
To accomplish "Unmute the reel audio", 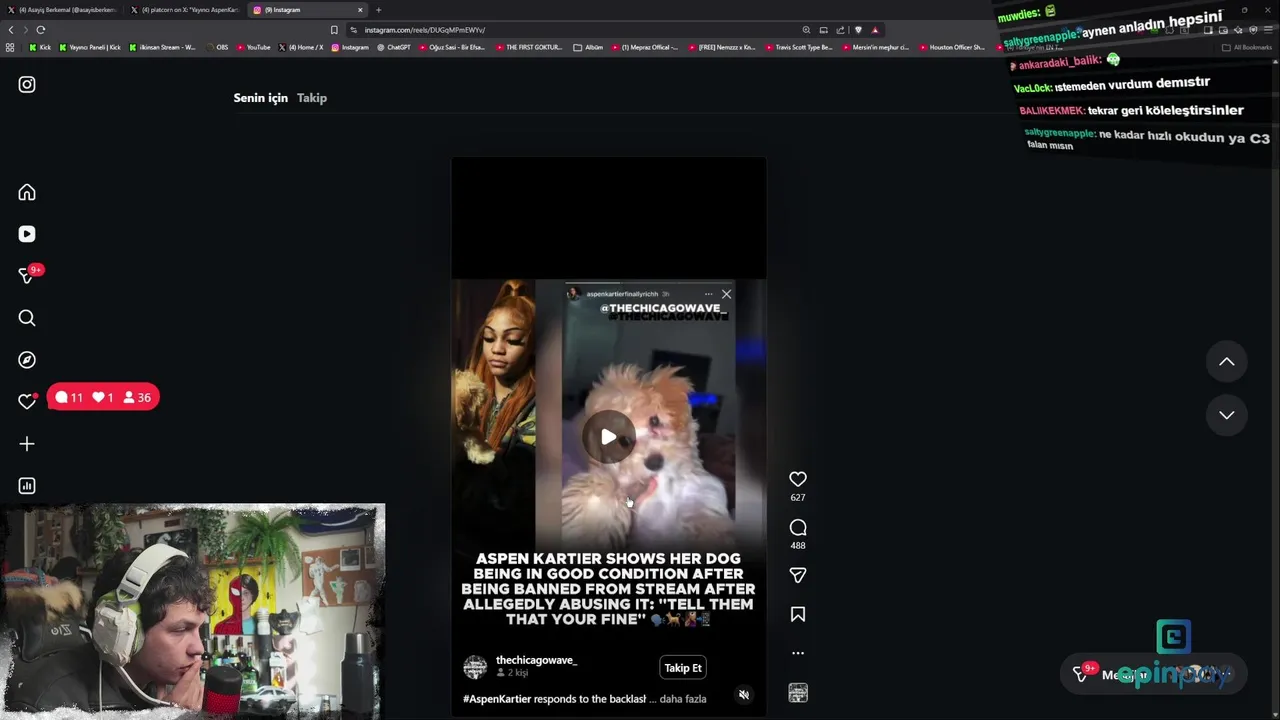I will pyautogui.click(x=743, y=695).
